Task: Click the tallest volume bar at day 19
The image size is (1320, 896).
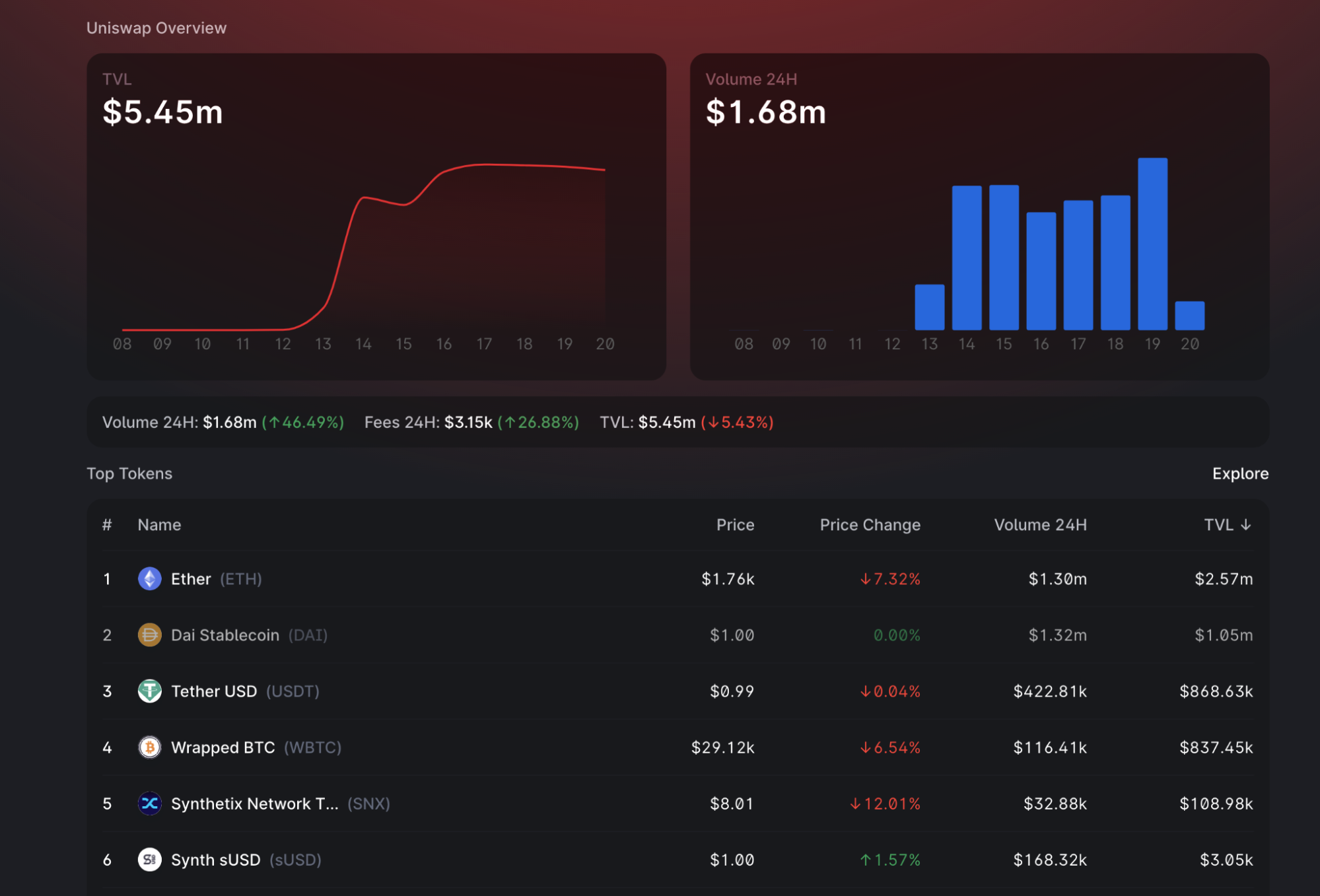Action: 1152,244
